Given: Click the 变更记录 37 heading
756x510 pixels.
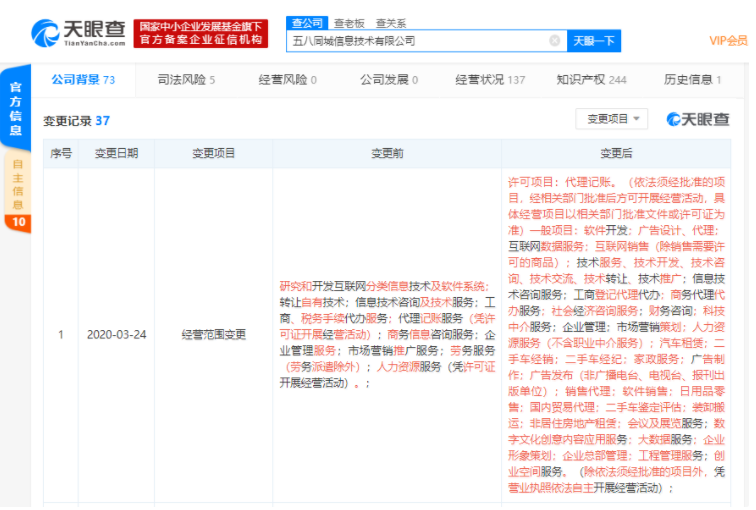Looking at the screenshot, I should (77, 121).
